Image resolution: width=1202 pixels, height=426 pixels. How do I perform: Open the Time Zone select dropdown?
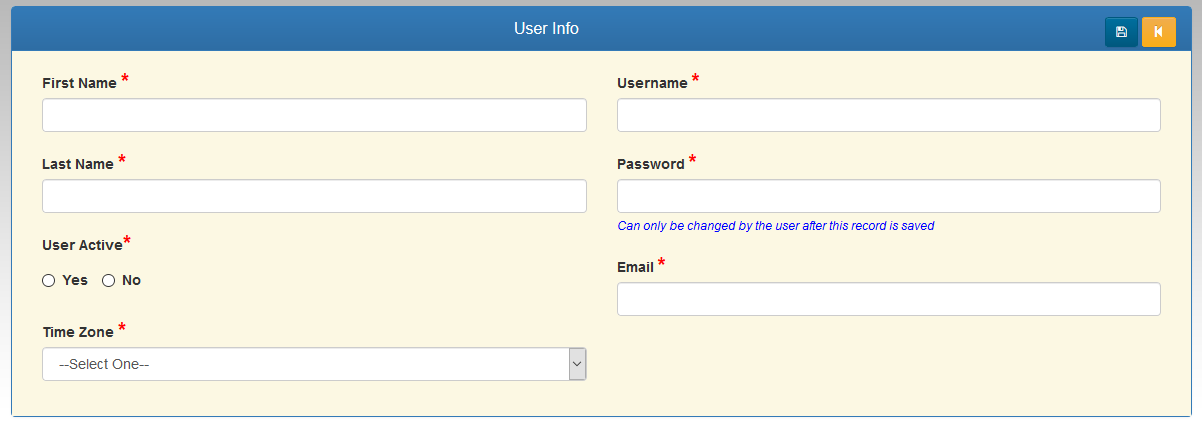coord(314,364)
